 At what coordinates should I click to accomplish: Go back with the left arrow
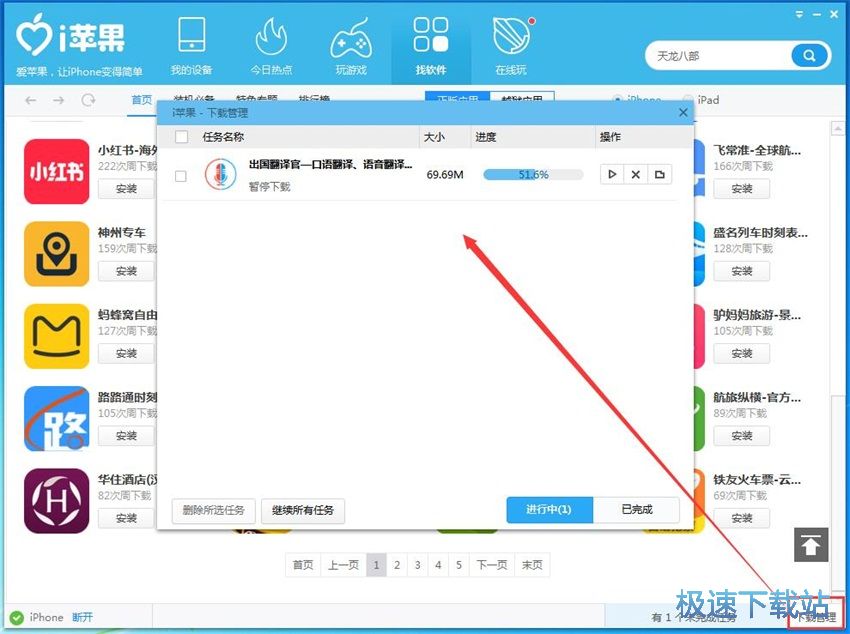click(x=31, y=100)
